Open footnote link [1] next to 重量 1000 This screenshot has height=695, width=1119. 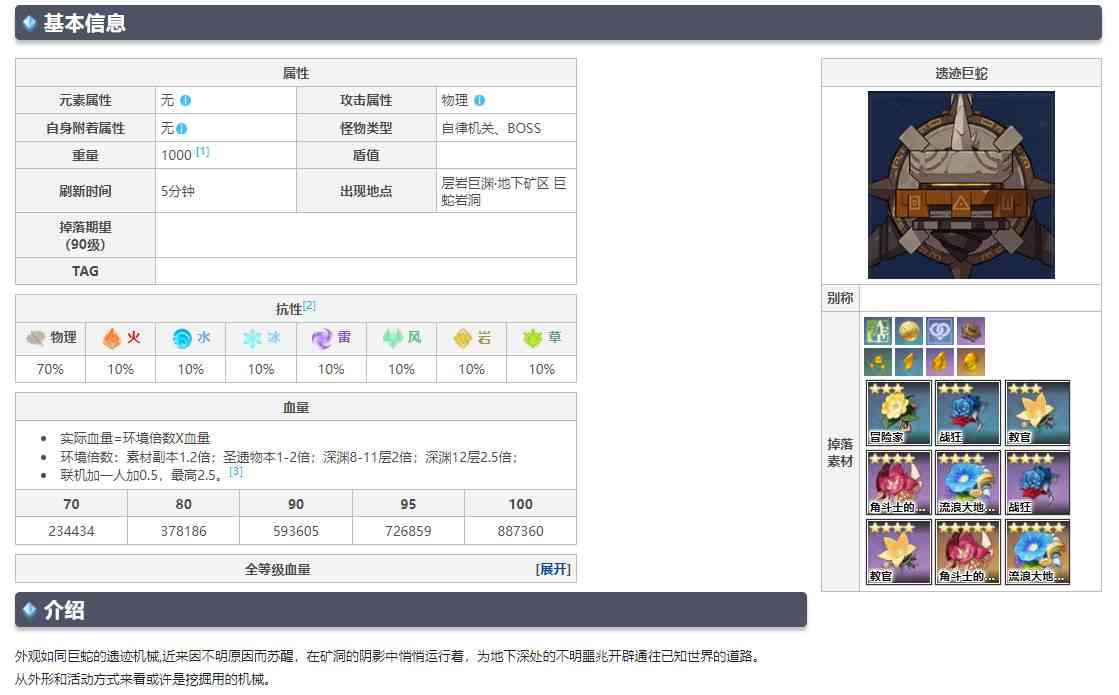[x=201, y=150]
